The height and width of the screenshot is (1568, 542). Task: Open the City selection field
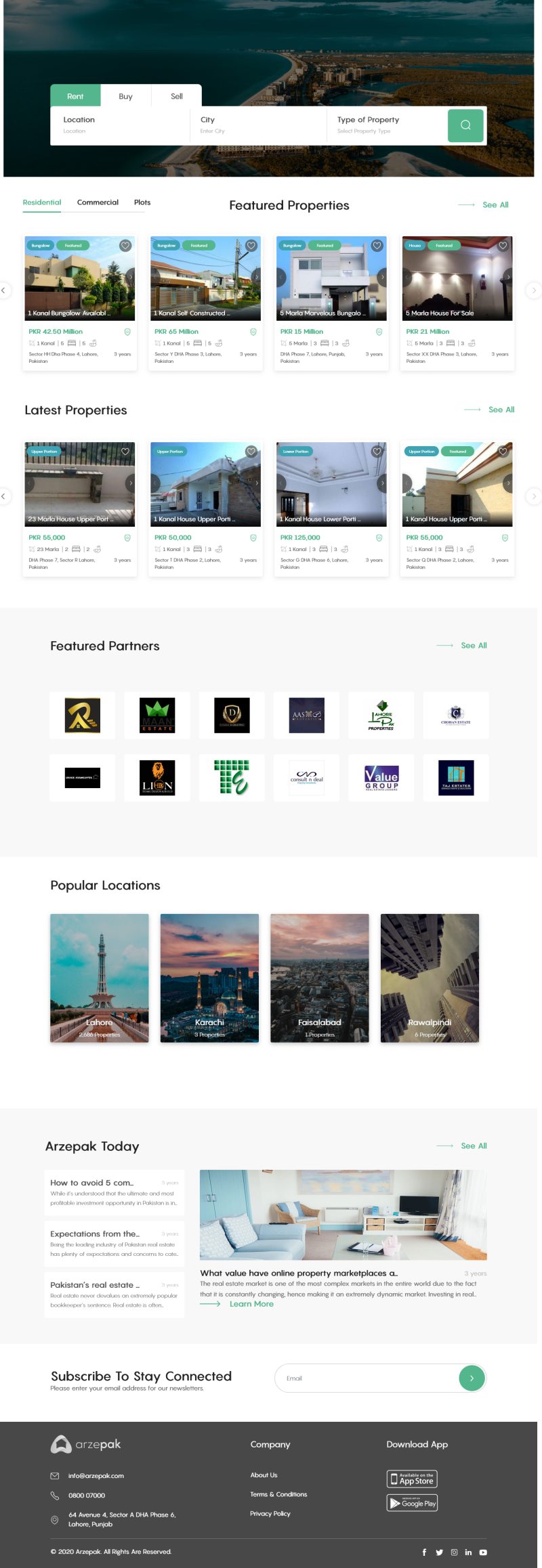[x=259, y=125]
